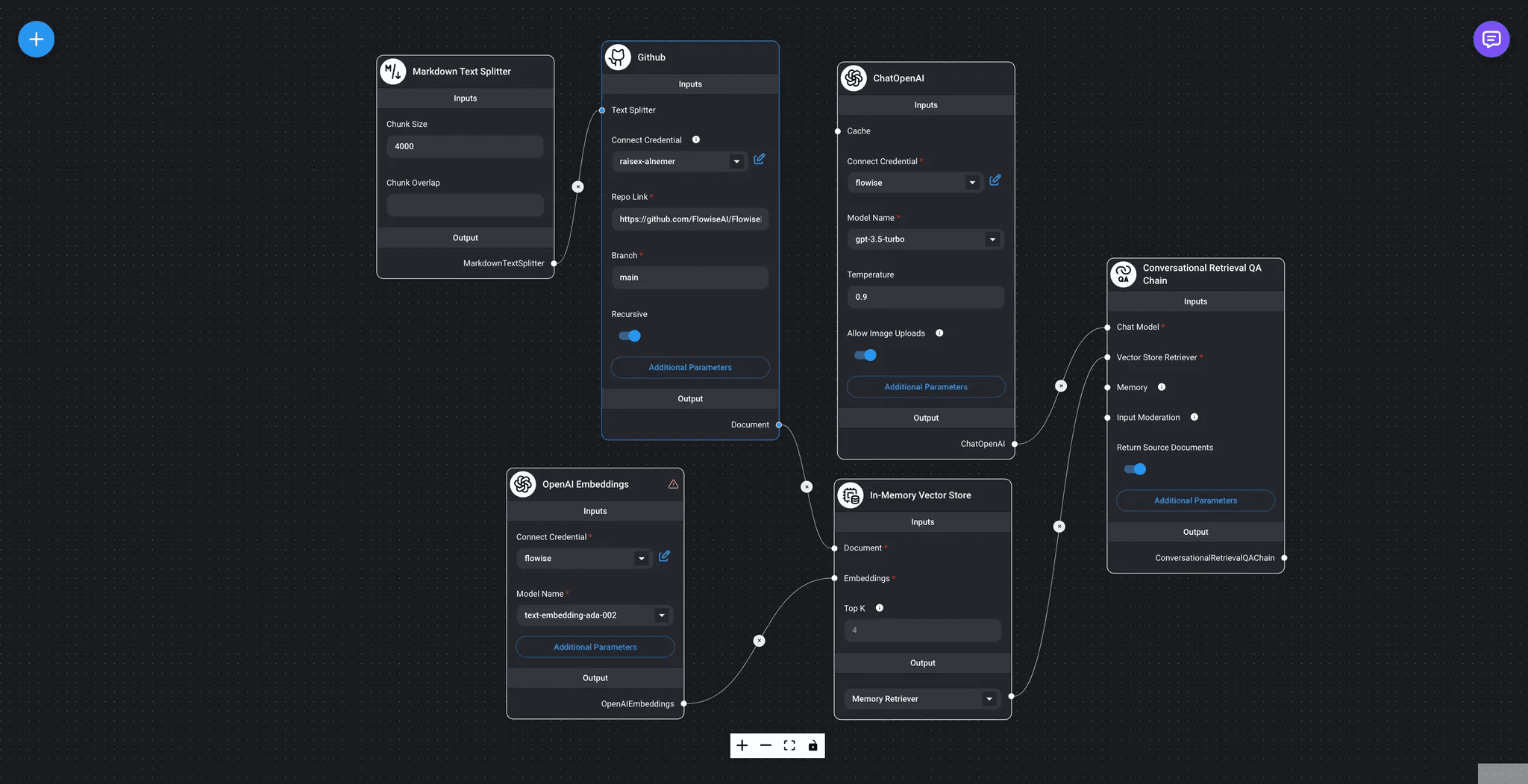Zoom out of the canvas
Image resolution: width=1528 pixels, height=784 pixels.
click(x=765, y=745)
